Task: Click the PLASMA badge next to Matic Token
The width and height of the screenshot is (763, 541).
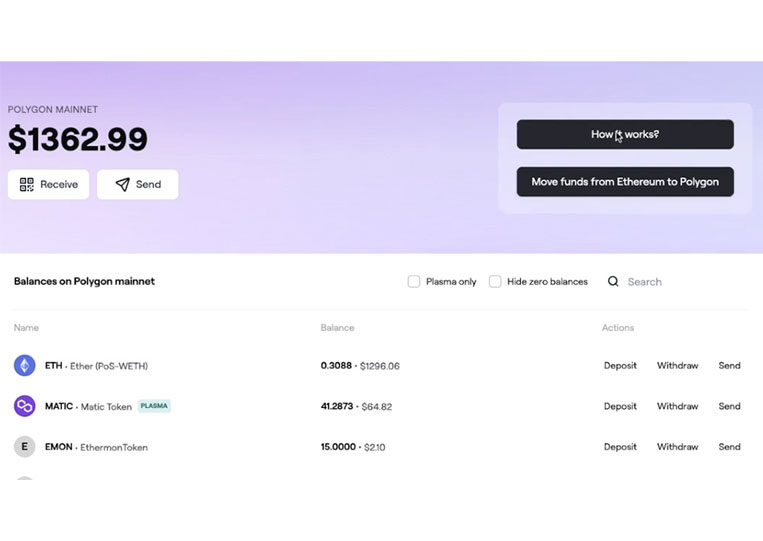Action: [154, 406]
